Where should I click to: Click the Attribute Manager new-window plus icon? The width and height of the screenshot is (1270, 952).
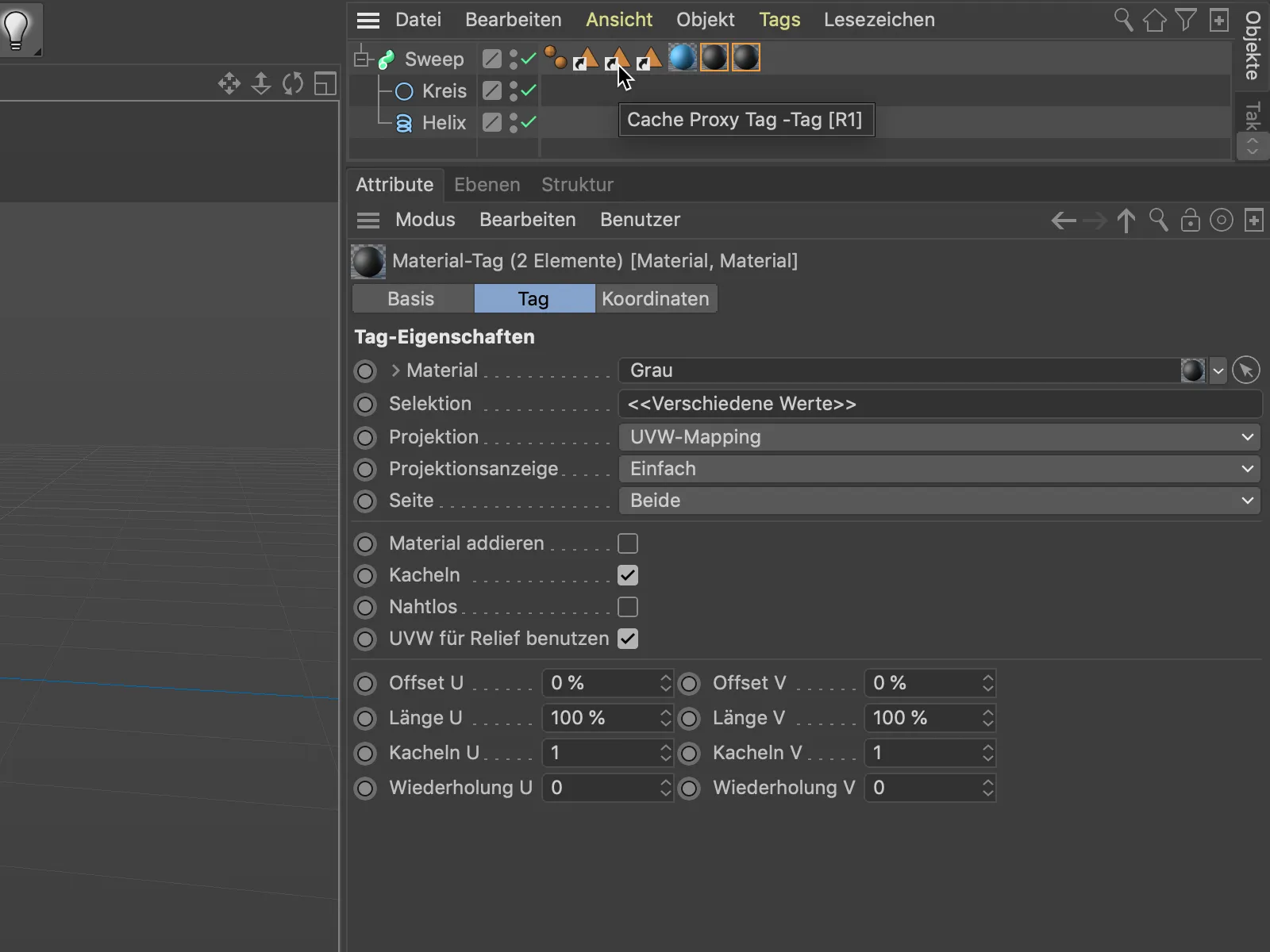point(1254,220)
